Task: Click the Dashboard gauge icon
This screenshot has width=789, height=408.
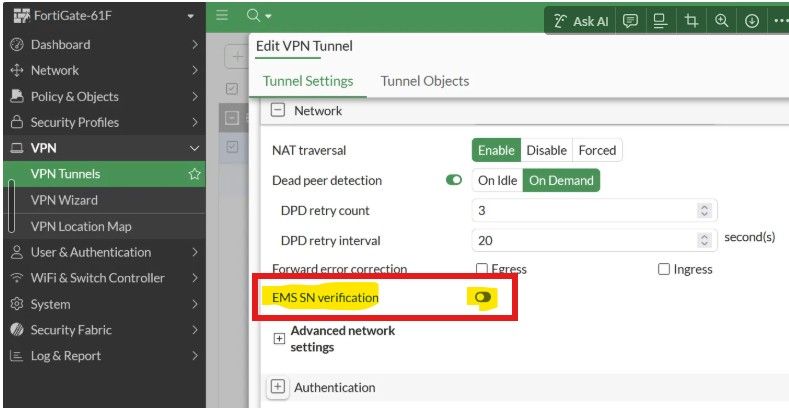Action: 17,44
